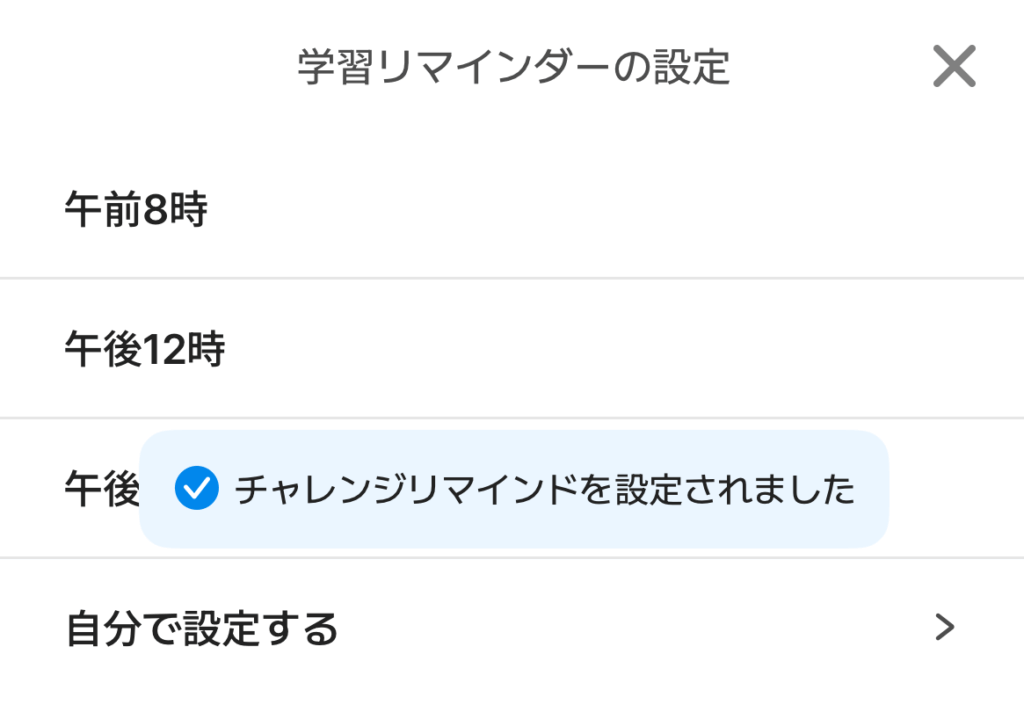1024x705 pixels.
Task: Dismiss the panel with the gray X icon
Action: [954, 66]
